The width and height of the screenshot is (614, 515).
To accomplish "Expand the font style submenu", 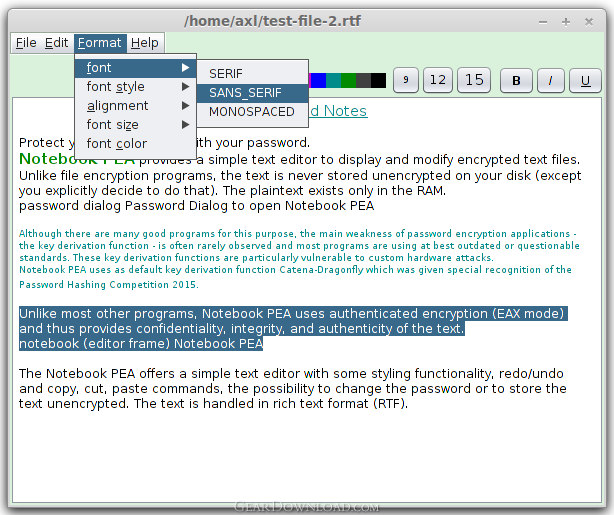I will click(135, 87).
